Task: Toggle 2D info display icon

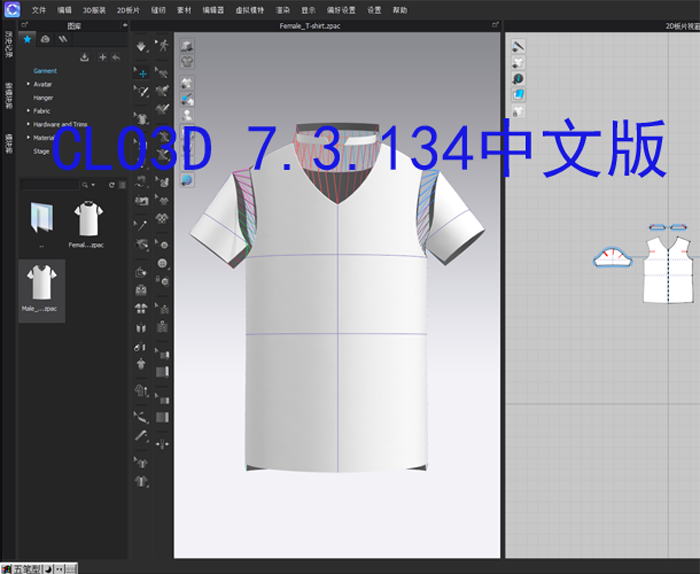Action: 518,79
